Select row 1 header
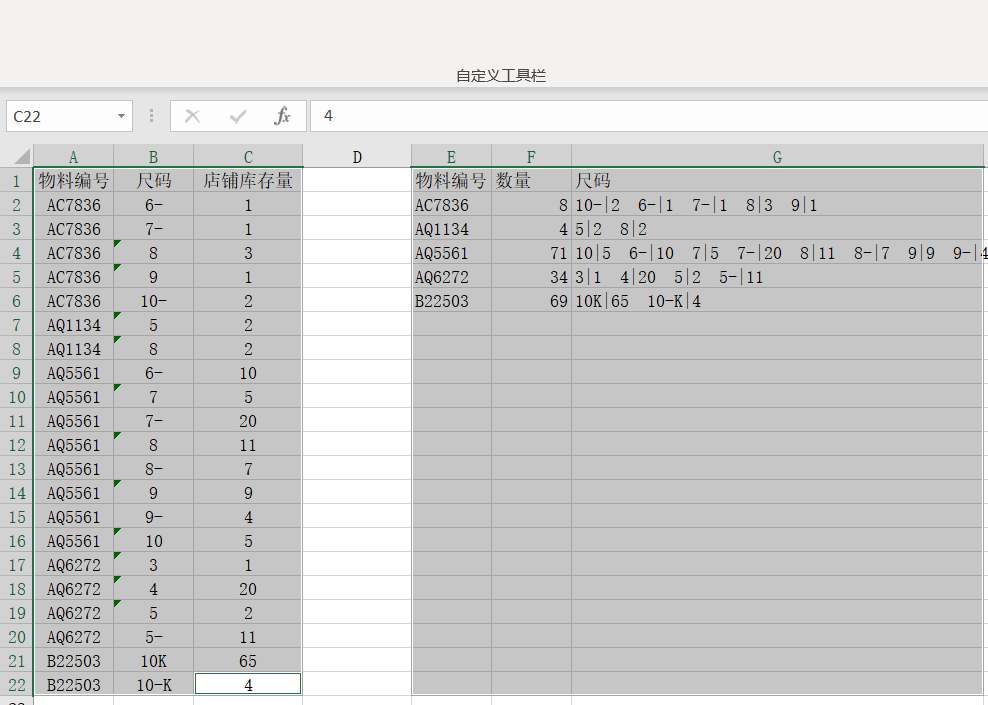Viewport: 988px width, 705px height. (x=16, y=181)
